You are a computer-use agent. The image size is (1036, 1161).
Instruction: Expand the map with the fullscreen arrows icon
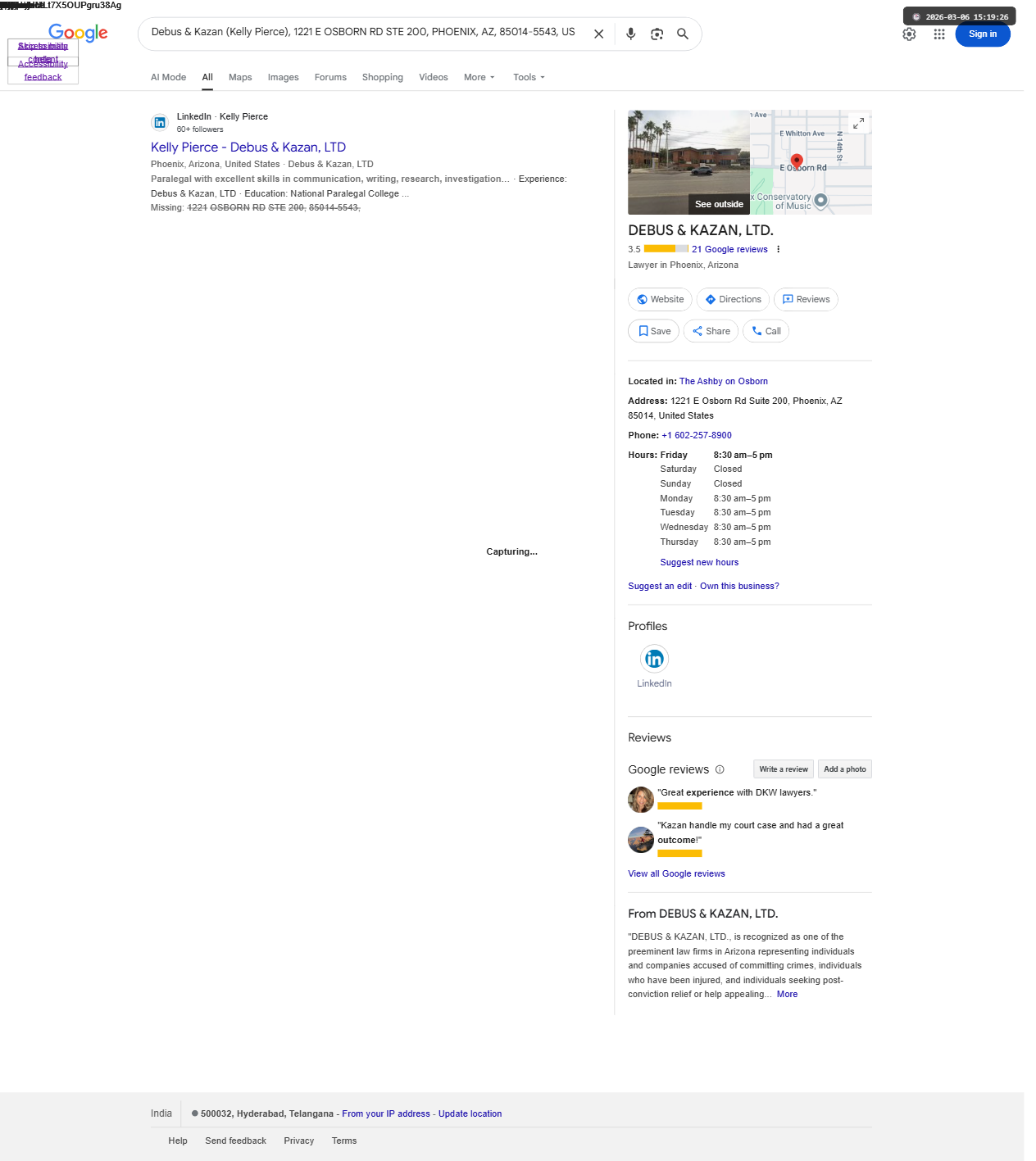(x=858, y=123)
